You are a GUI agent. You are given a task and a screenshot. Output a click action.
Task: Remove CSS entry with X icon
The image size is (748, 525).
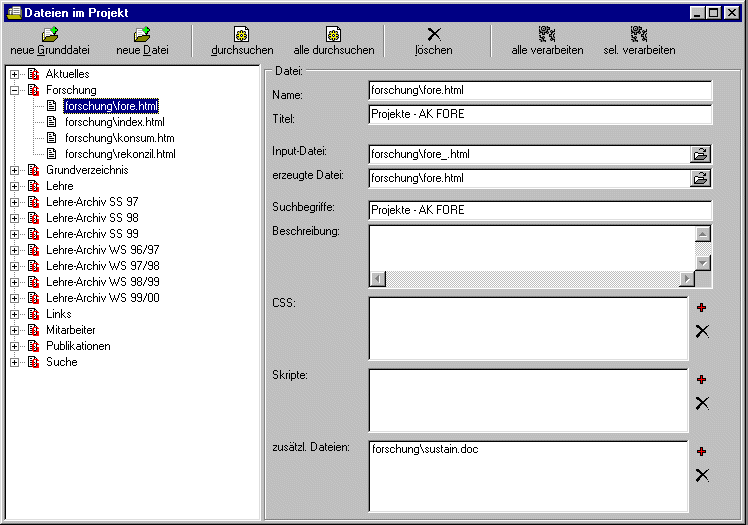pyautogui.click(x=702, y=331)
